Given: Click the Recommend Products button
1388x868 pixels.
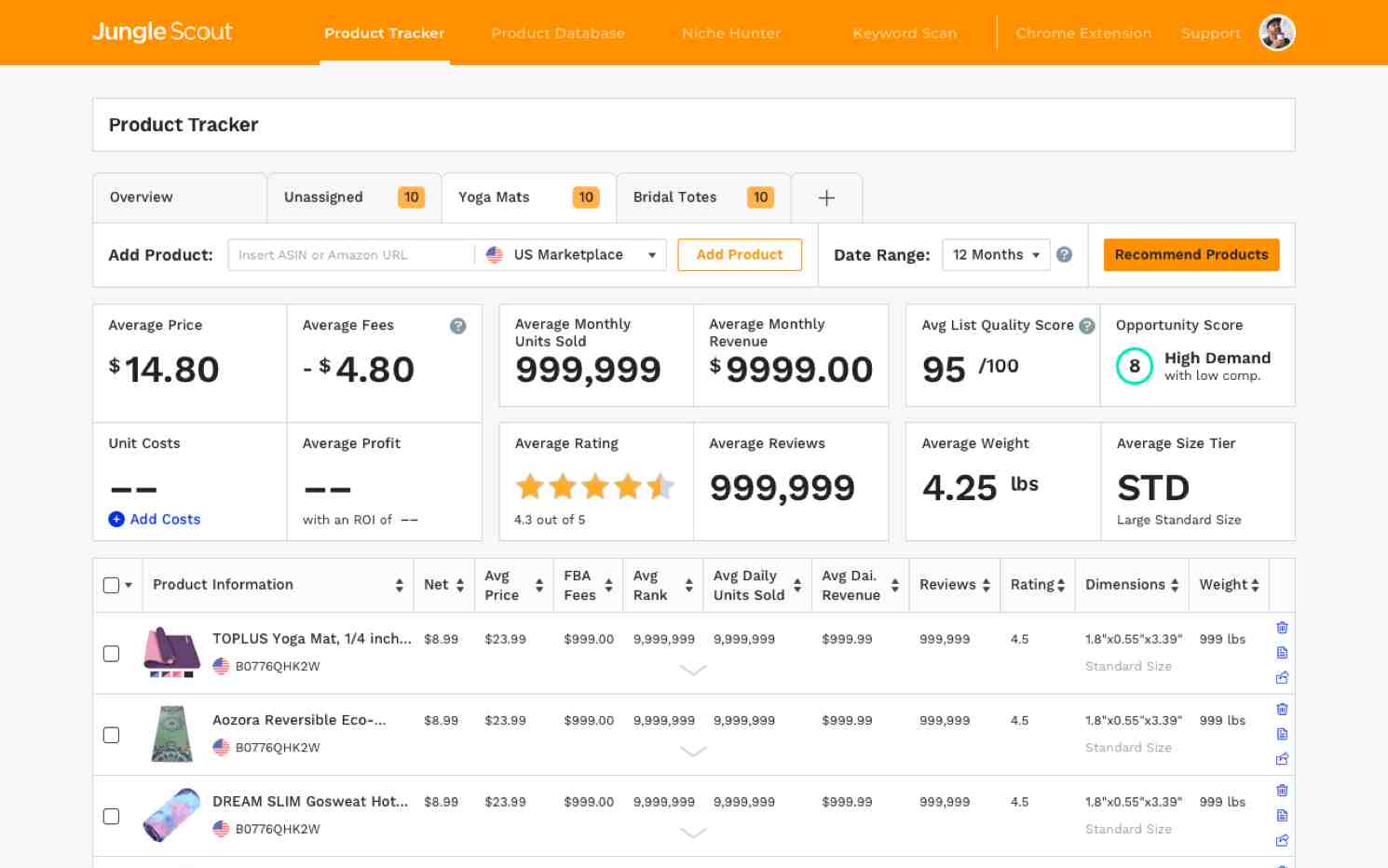Looking at the screenshot, I should (1191, 254).
